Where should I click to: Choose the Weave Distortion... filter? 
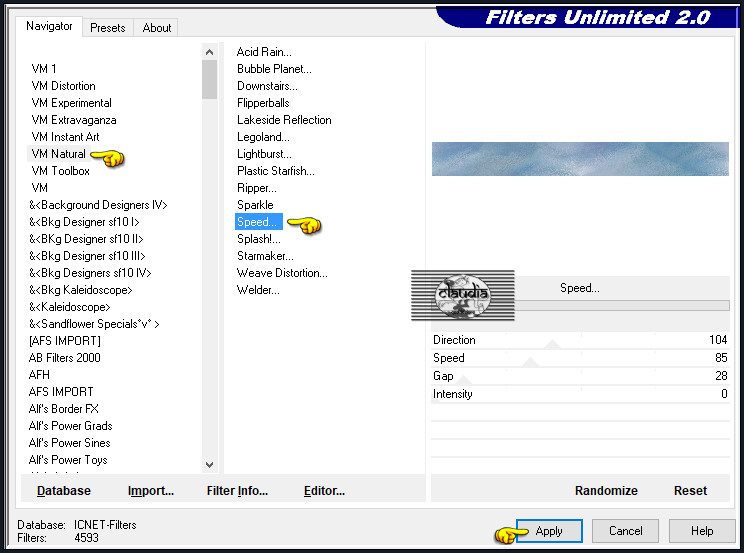pos(282,273)
